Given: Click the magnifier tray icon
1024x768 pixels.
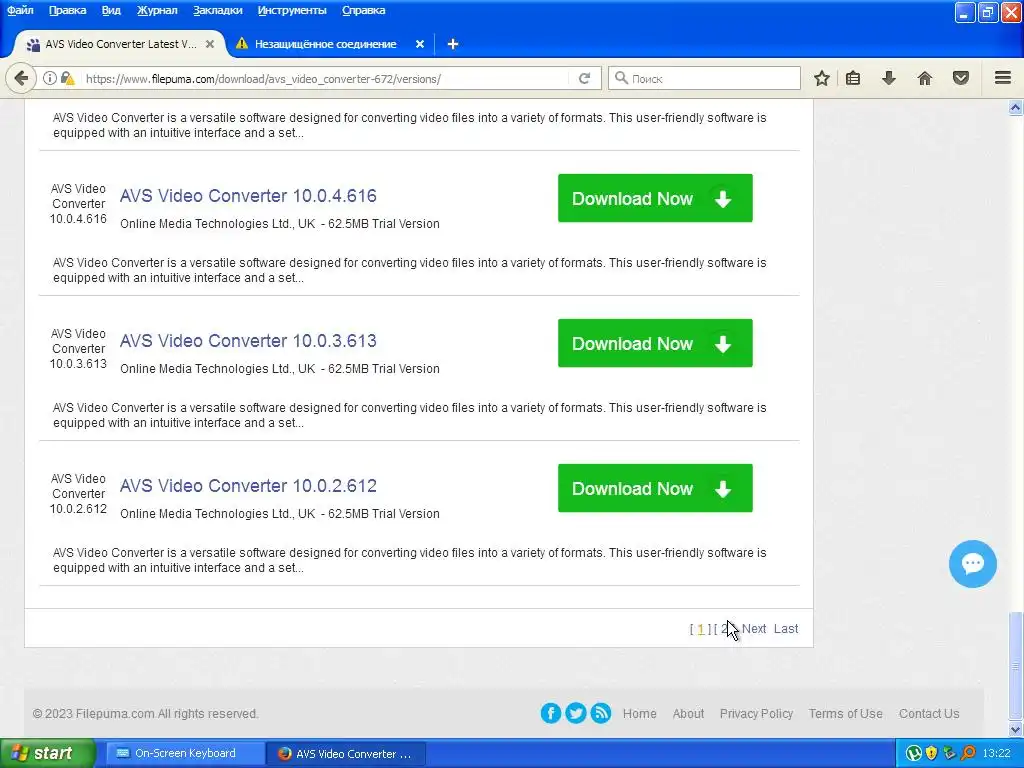Looking at the screenshot, I should (968, 753).
